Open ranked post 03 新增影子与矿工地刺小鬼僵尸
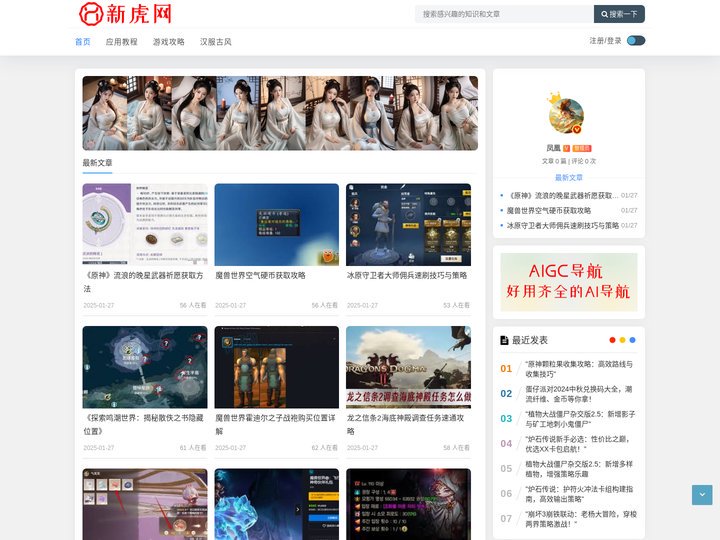Screen dimensions: 720x540 point(580,419)
